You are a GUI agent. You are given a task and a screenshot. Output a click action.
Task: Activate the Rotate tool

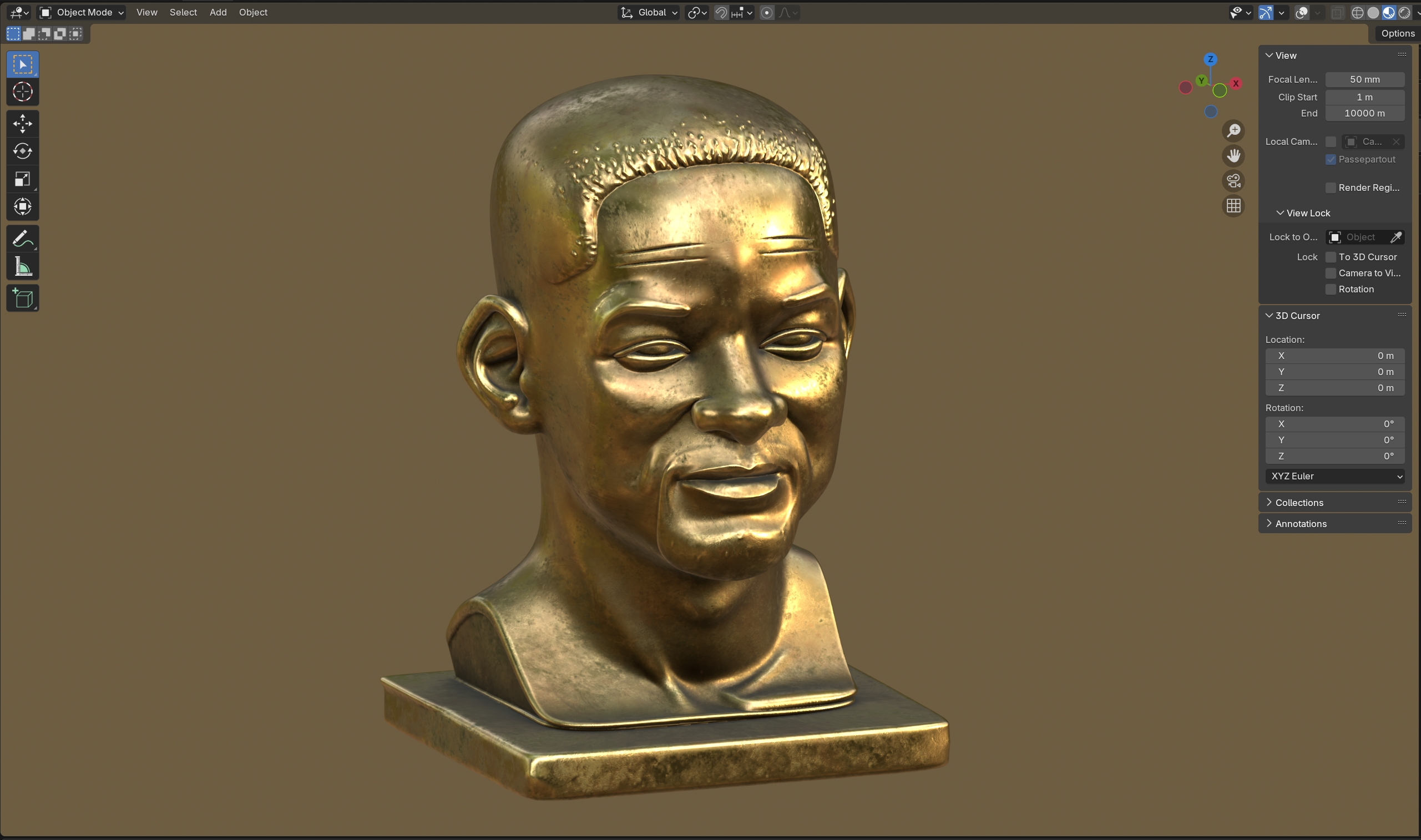(x=23, y=151)
